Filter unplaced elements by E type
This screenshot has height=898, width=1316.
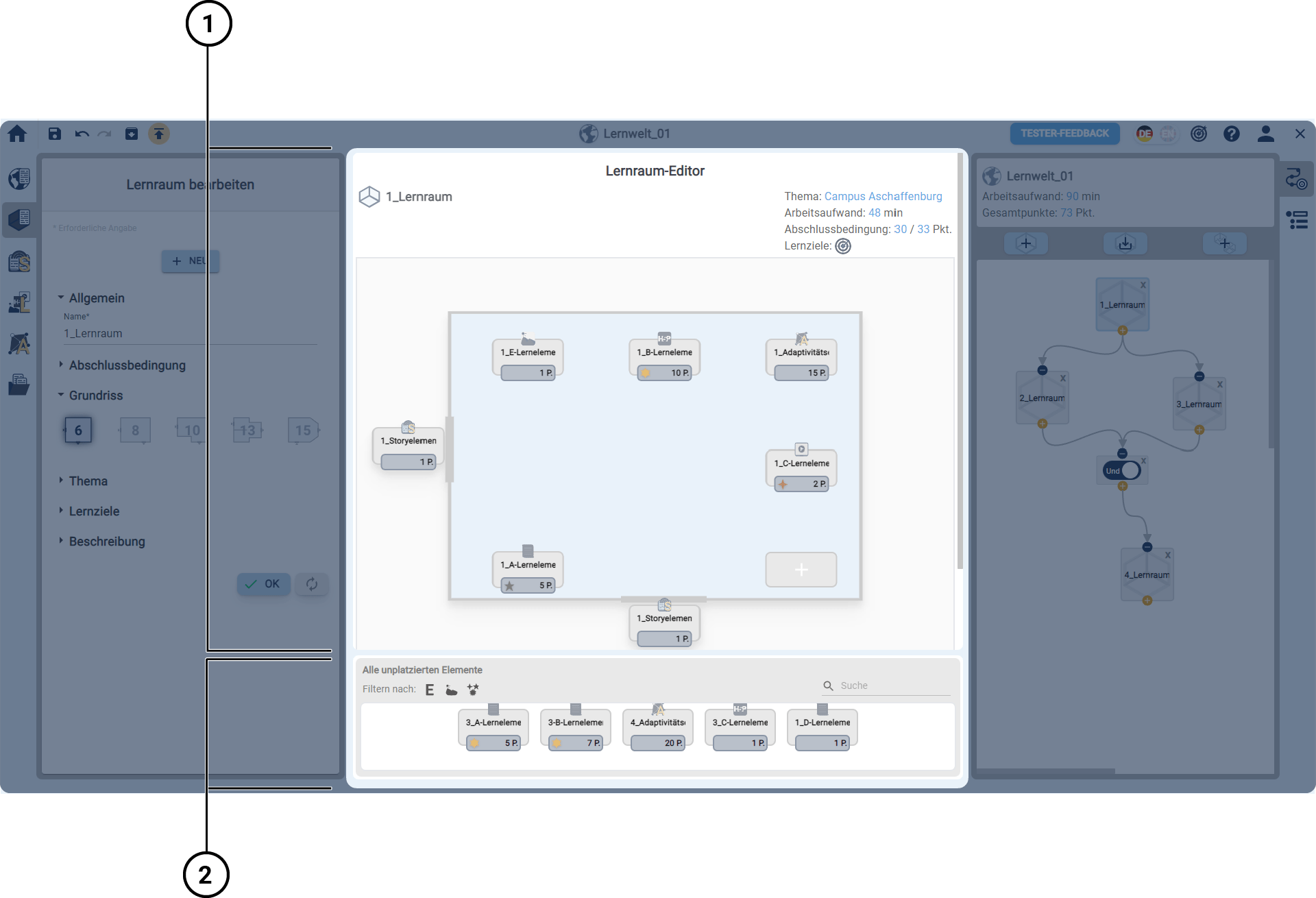pos(430,690)
